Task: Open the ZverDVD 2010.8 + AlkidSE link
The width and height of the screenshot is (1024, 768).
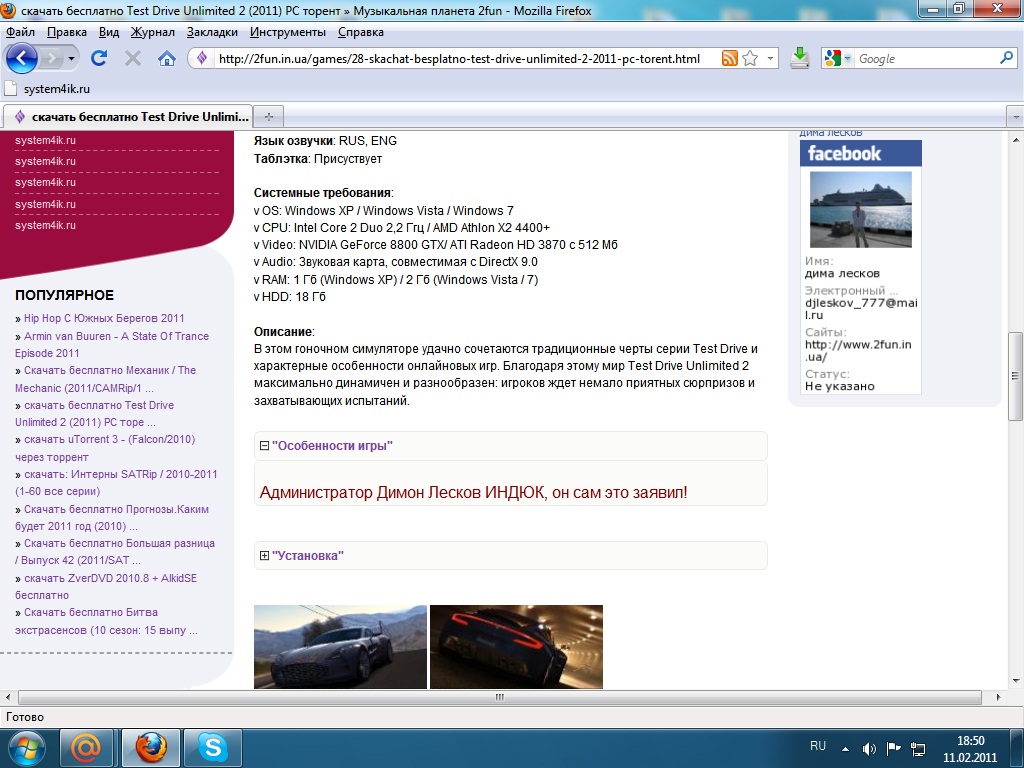Action: coord(106,586)
